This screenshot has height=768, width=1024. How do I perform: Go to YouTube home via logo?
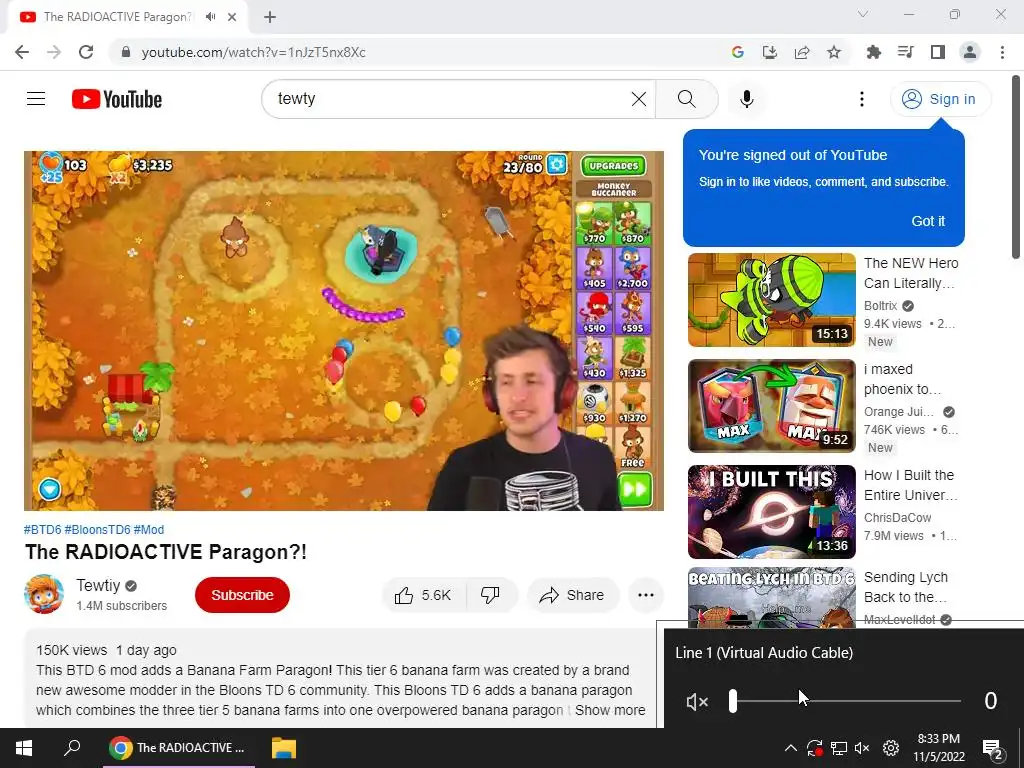tap(117, 99)
